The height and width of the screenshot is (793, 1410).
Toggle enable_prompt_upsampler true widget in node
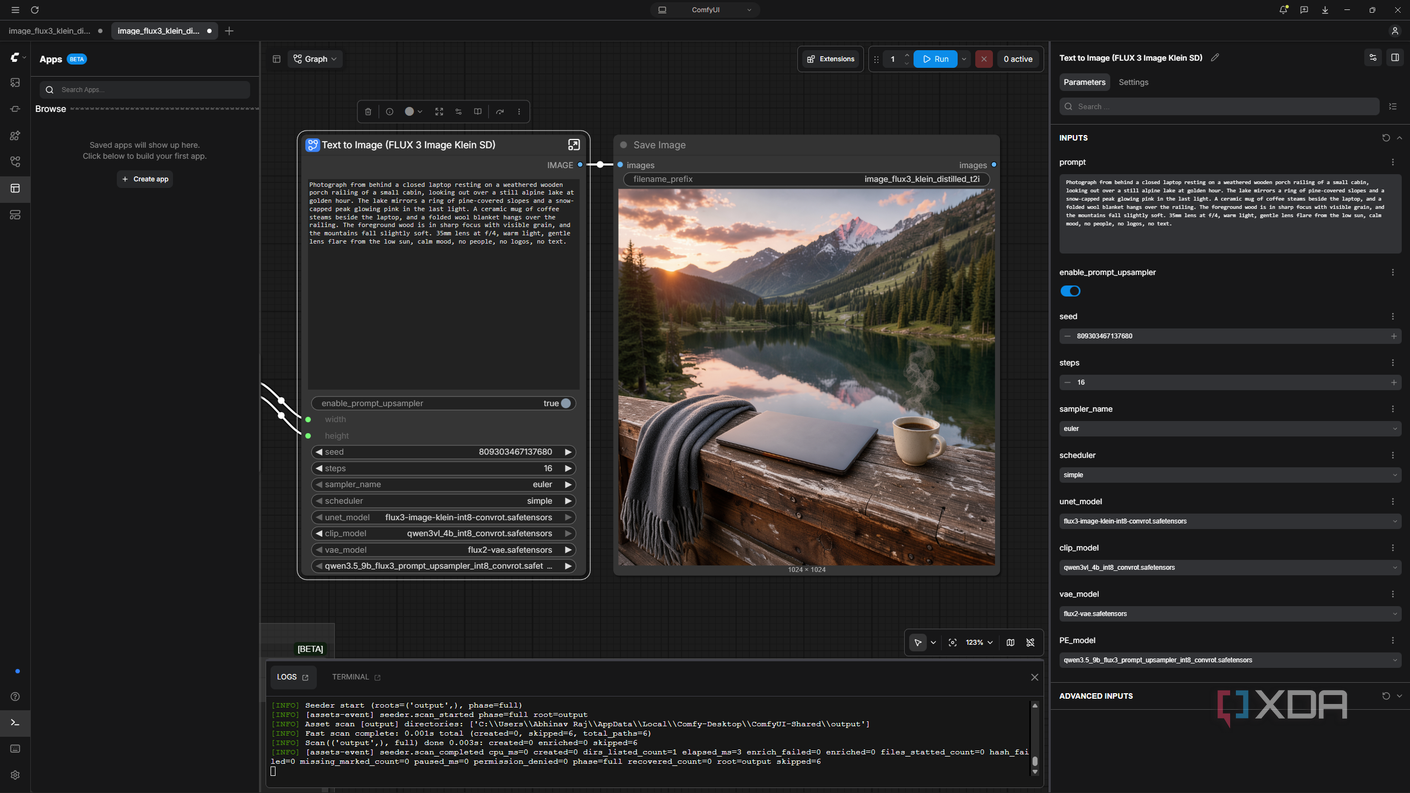coord(443,403)
